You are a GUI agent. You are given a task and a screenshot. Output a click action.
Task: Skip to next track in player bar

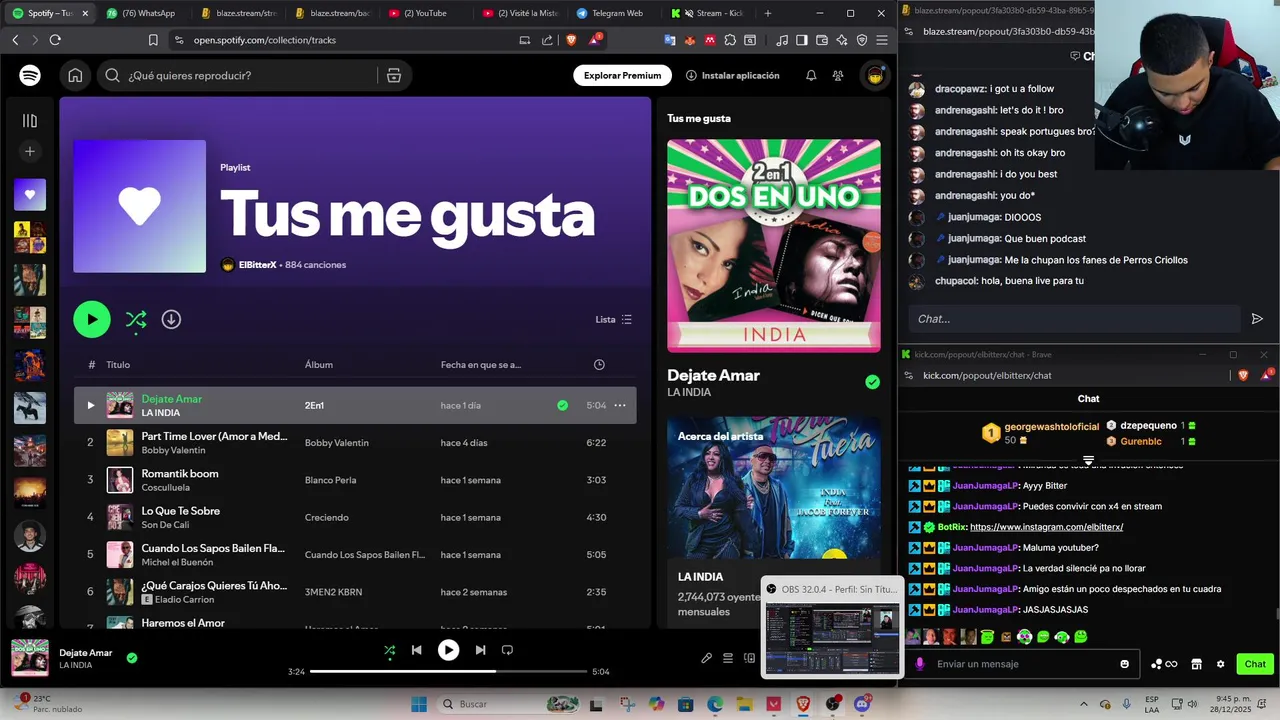tap(480, 650)
